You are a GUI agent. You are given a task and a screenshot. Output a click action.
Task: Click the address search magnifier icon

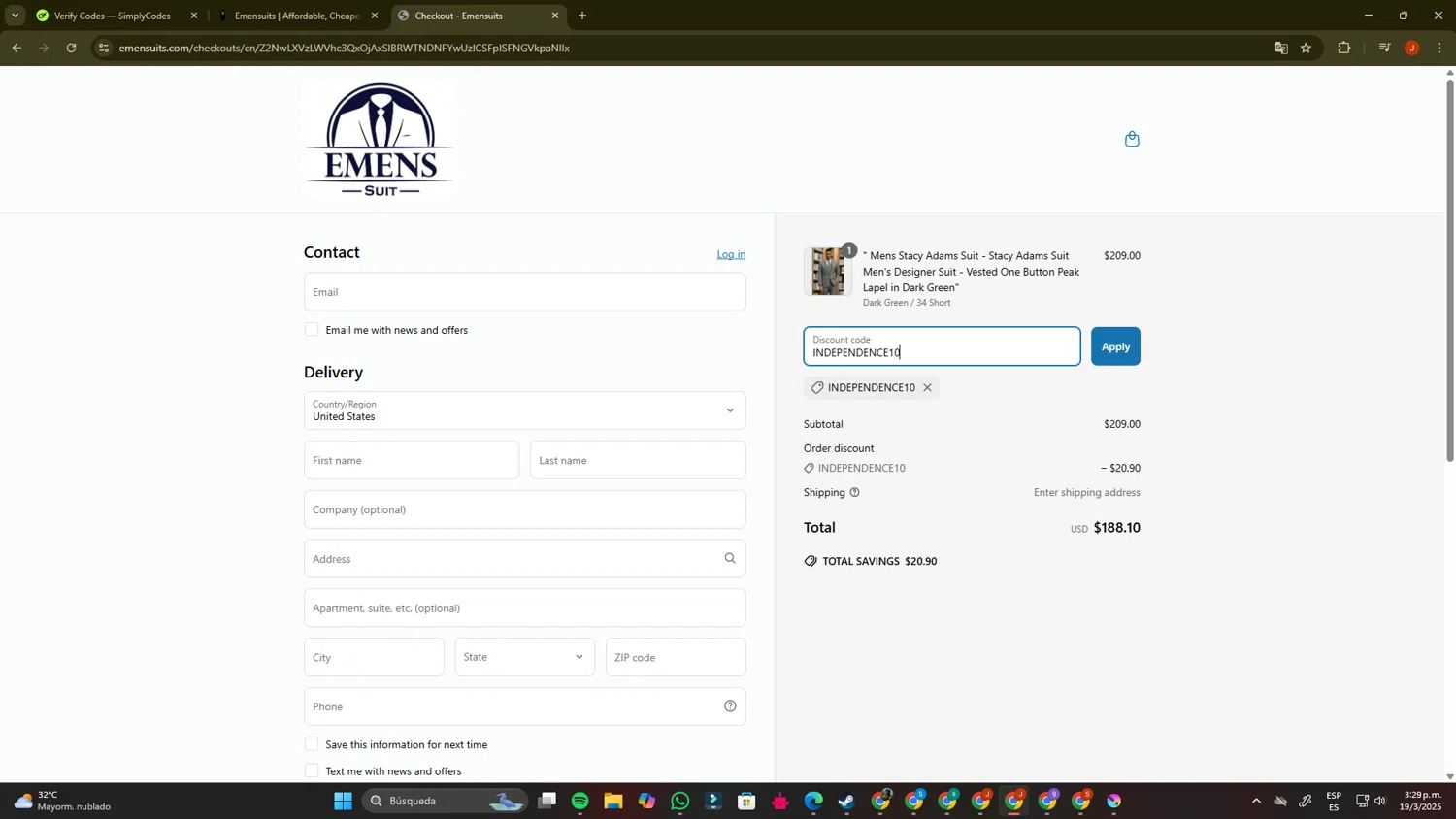(730, 559)
